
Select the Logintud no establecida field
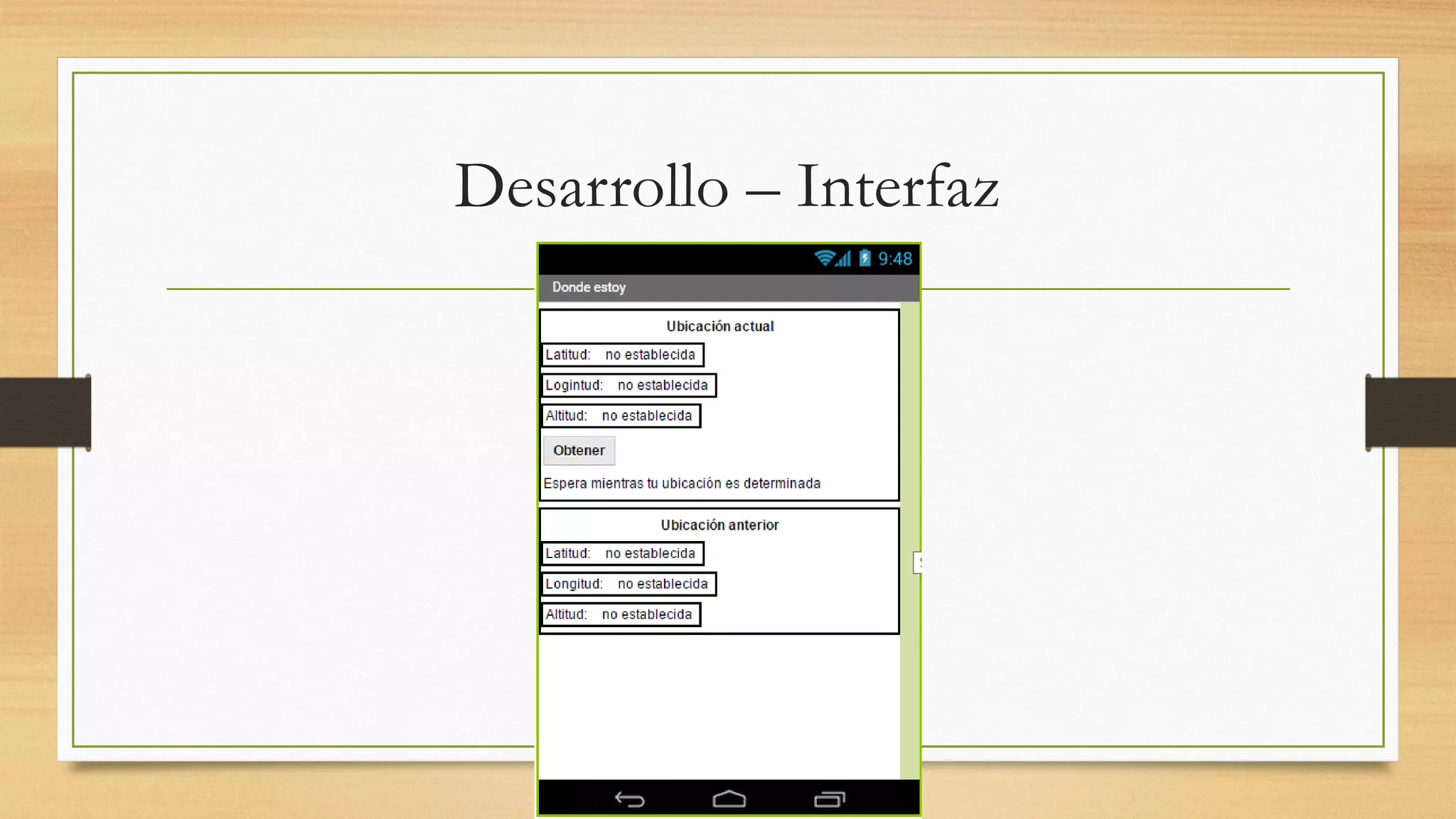click(628, 385)
